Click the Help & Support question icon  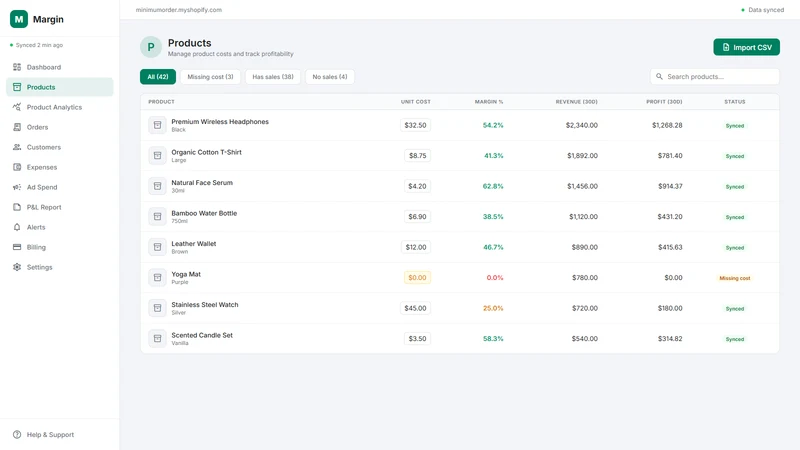[x=17, y=435]
